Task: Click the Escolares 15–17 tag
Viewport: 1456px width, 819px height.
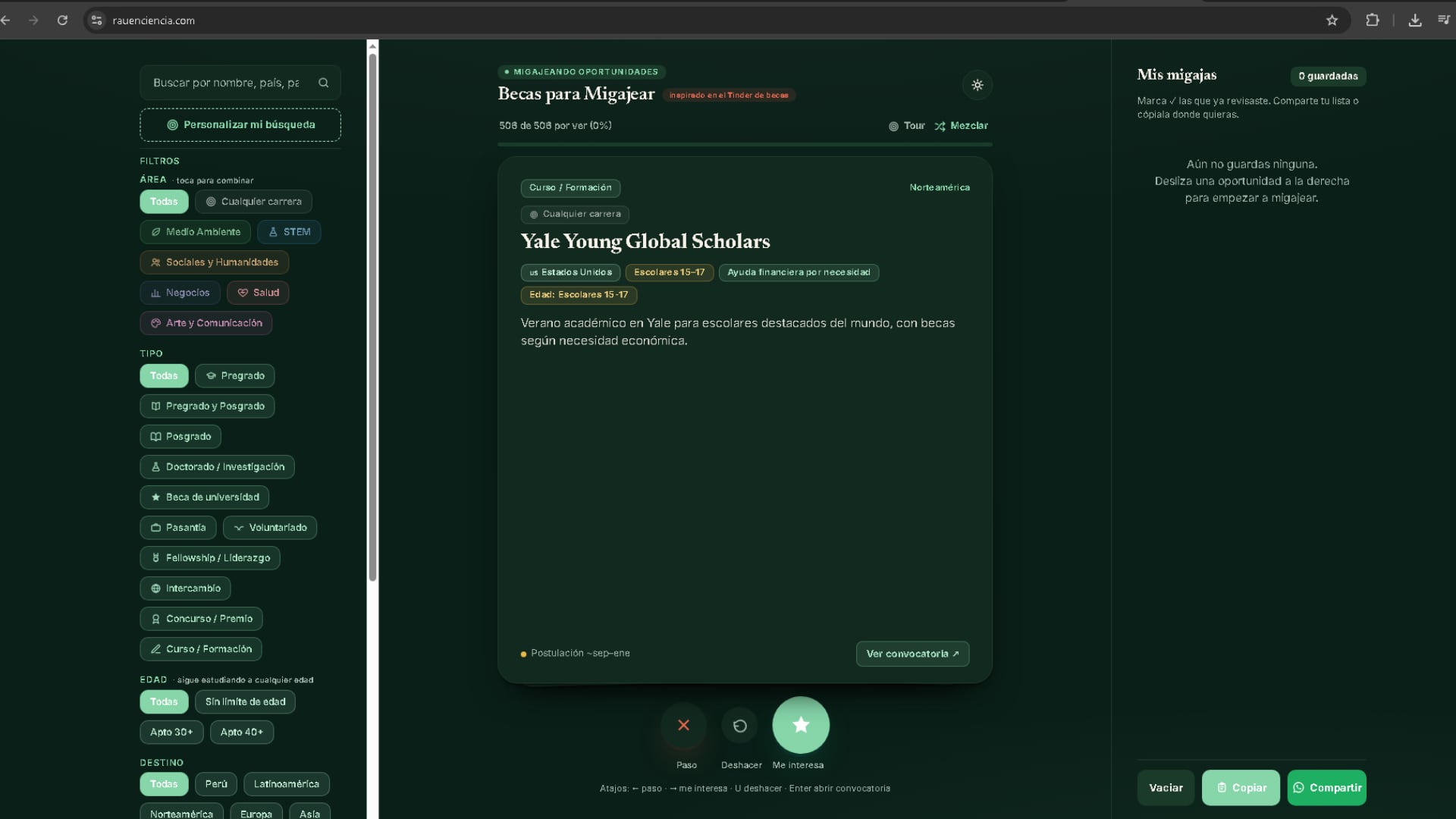Action: (669, 272)
